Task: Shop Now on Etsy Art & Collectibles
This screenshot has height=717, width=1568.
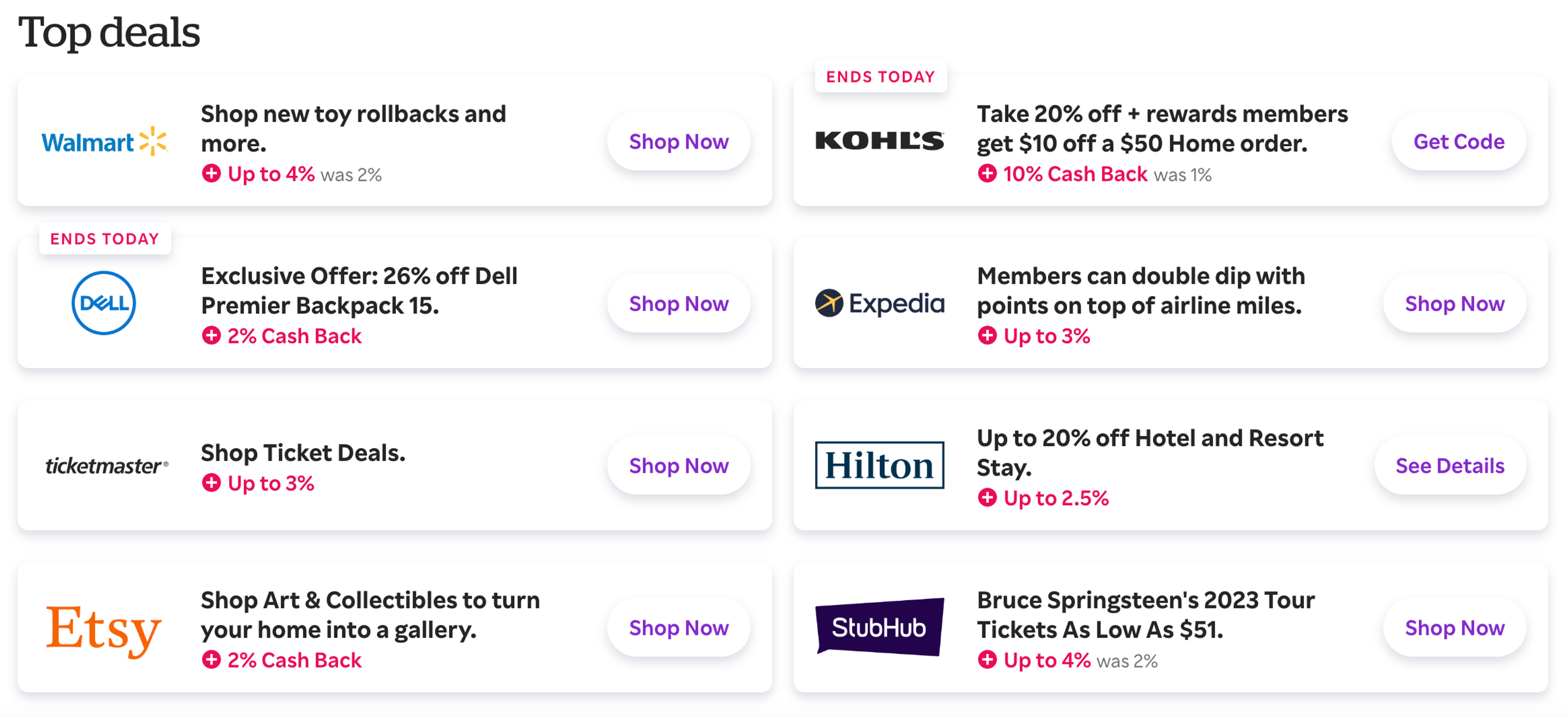Action: click(679, 627)
